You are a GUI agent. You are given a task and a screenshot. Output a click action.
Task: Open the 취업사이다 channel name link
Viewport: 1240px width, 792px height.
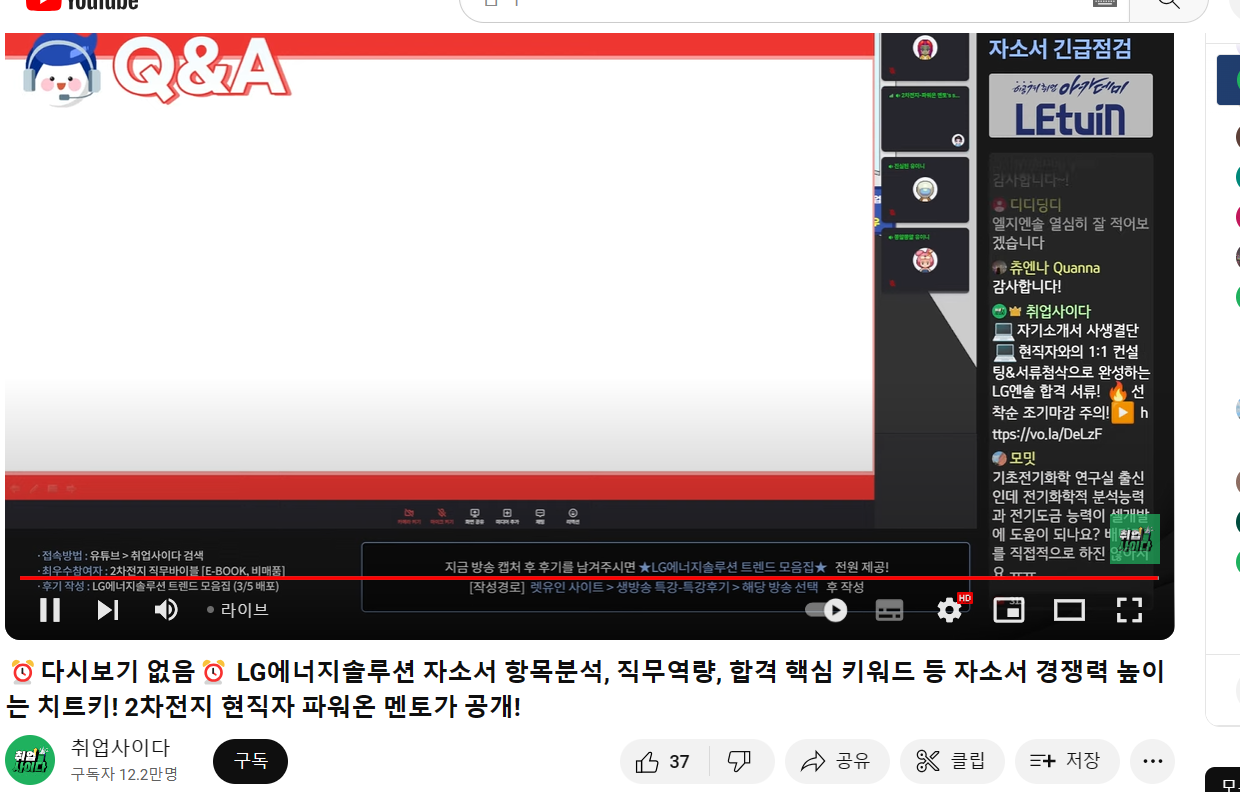click(120, 748)
